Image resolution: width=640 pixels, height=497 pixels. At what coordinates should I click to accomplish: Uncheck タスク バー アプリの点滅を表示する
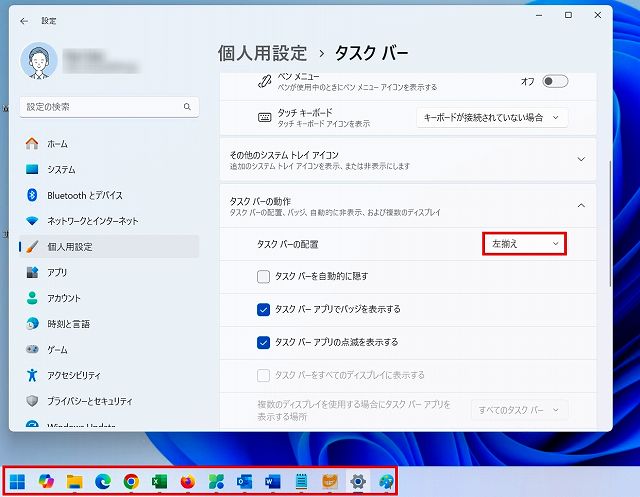[x=263, y=342]
